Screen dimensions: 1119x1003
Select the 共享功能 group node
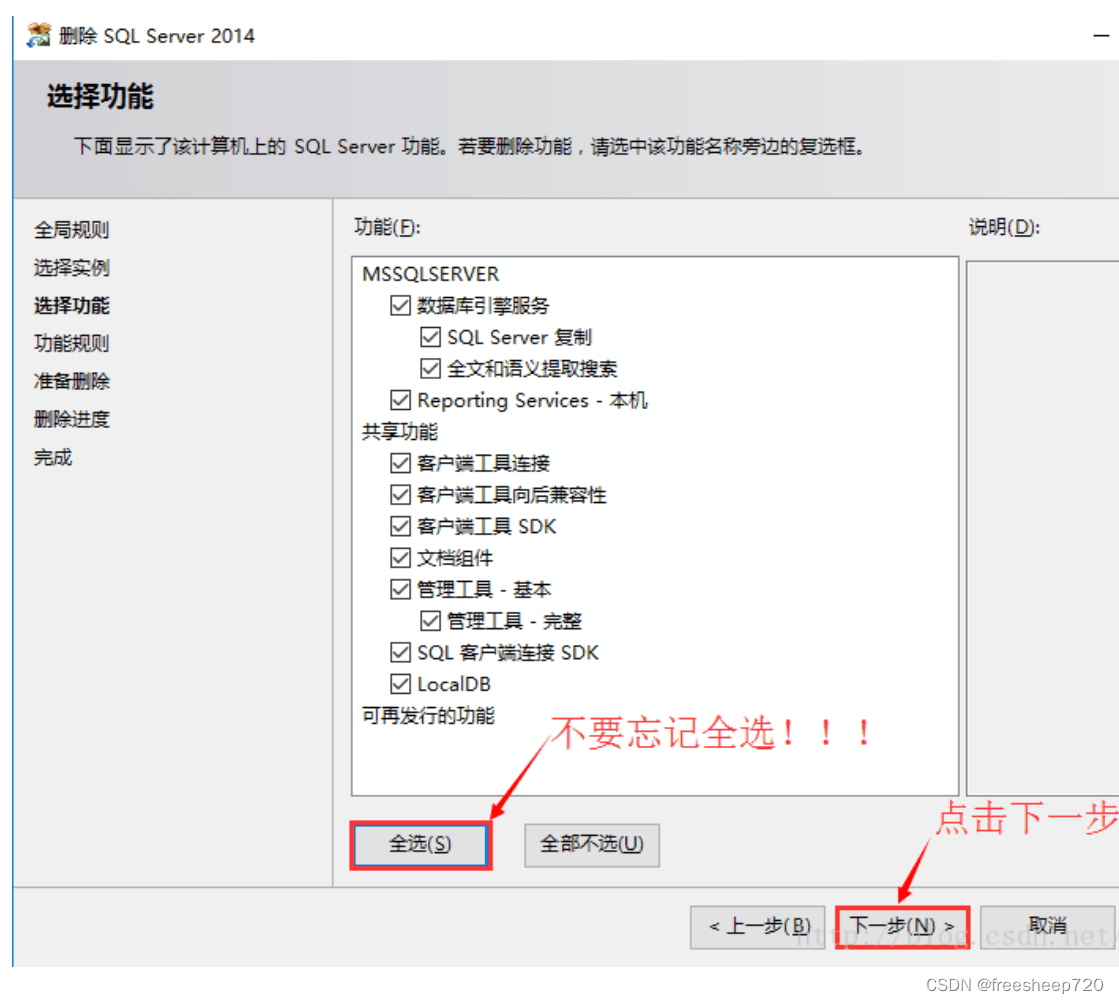click(400, 432)
